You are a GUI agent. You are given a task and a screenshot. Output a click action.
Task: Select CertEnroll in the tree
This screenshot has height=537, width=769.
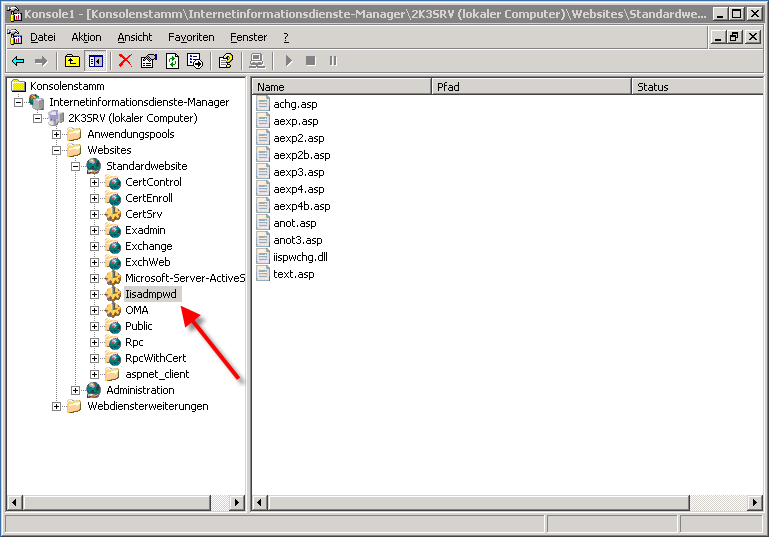(x=149, y=198)
